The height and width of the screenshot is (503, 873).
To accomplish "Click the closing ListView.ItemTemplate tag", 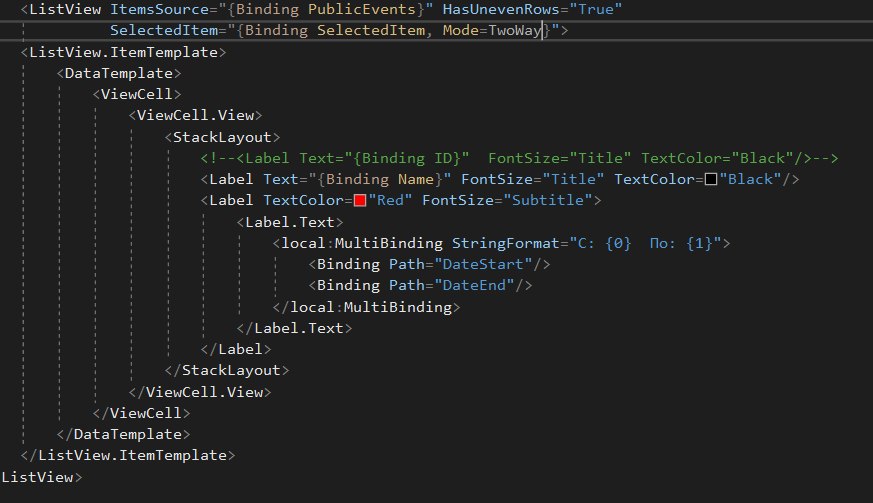I will [x=128, y=456].
